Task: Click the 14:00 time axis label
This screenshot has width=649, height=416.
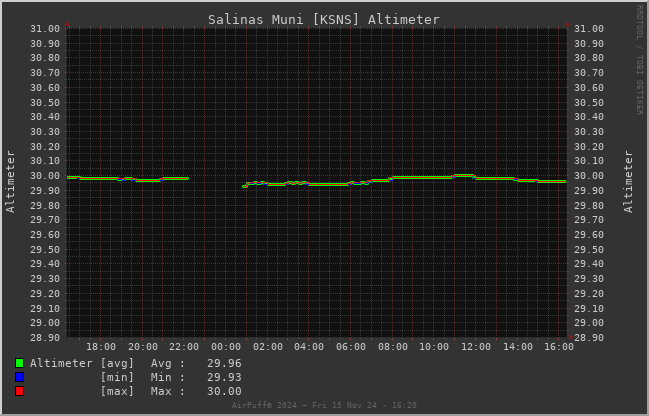Action: 518,347
